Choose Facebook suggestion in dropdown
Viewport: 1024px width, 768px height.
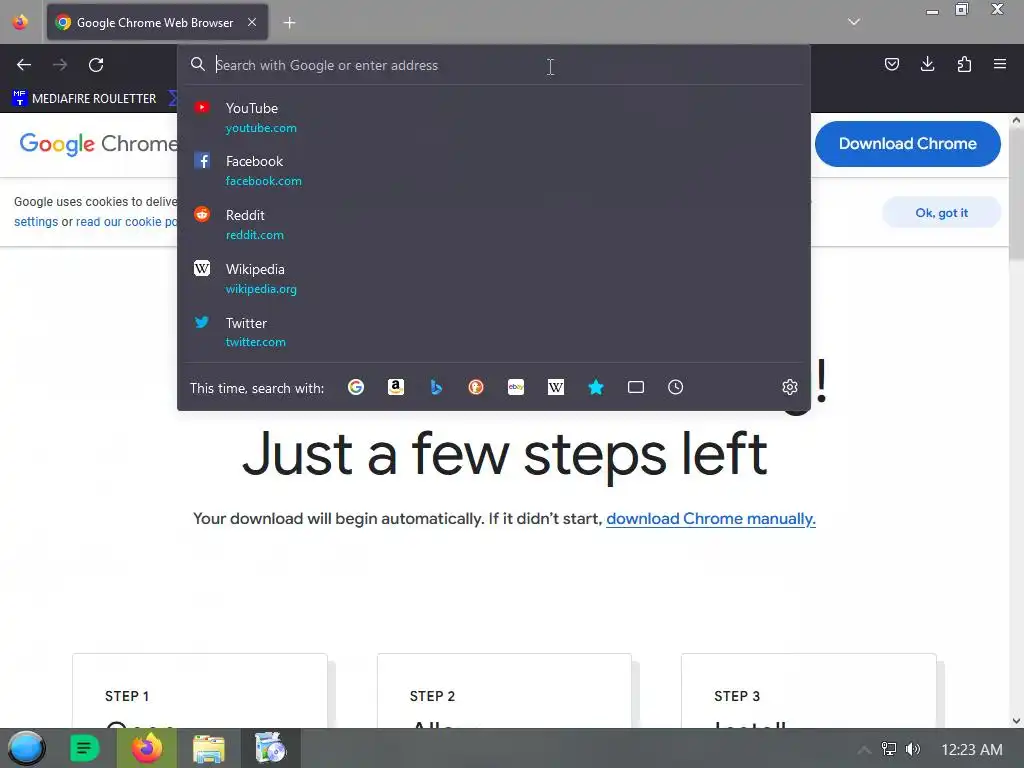[494, 170]
